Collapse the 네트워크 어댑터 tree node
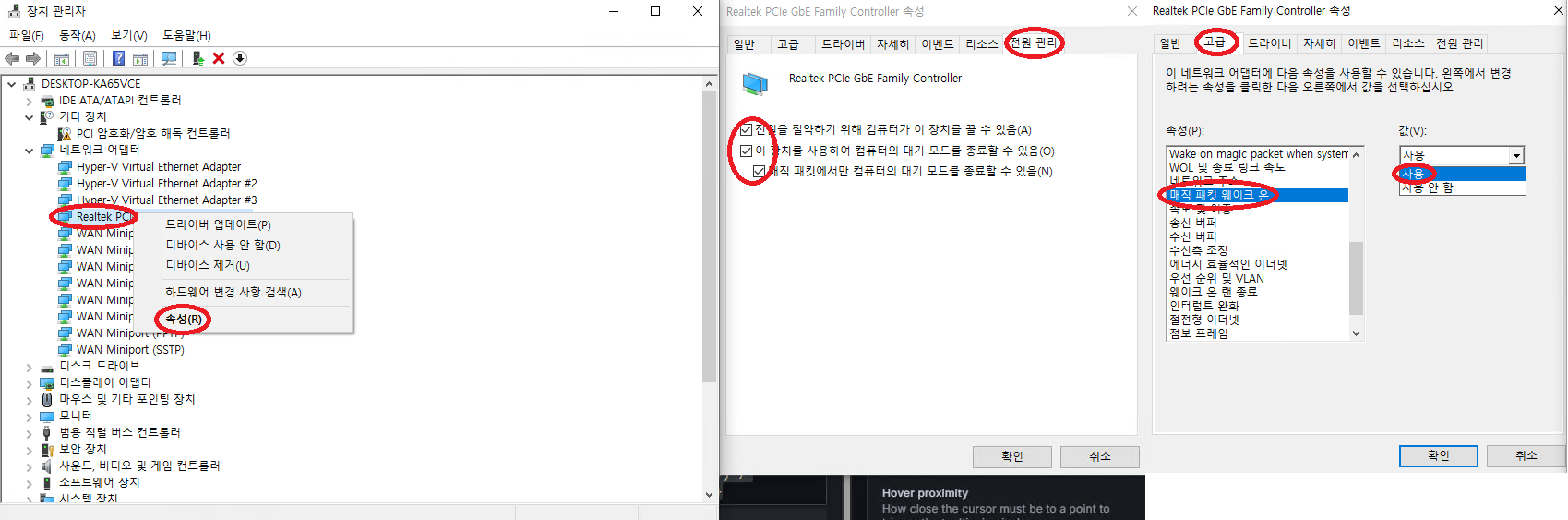This screenshot has height=520, width=1568. [30, 151]
